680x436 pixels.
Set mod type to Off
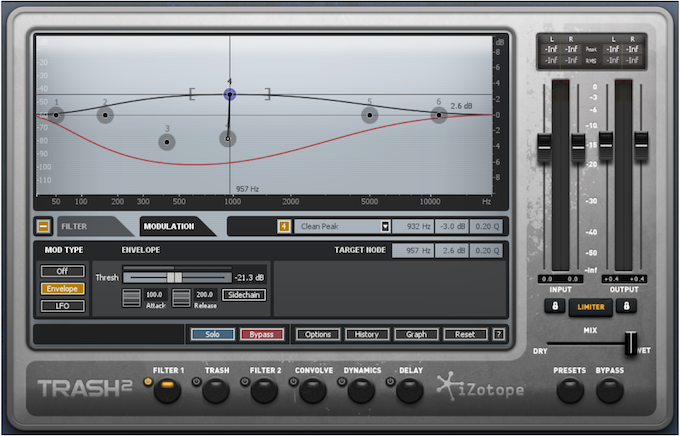(x=62, y=271)
